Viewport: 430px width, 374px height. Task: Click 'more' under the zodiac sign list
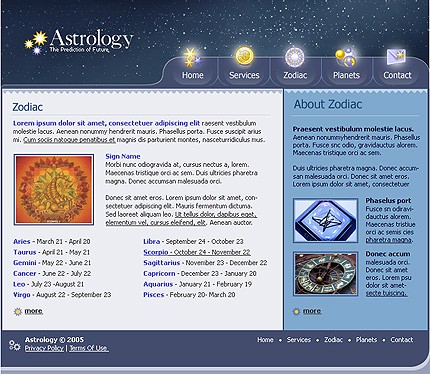(x=34, y=311)
